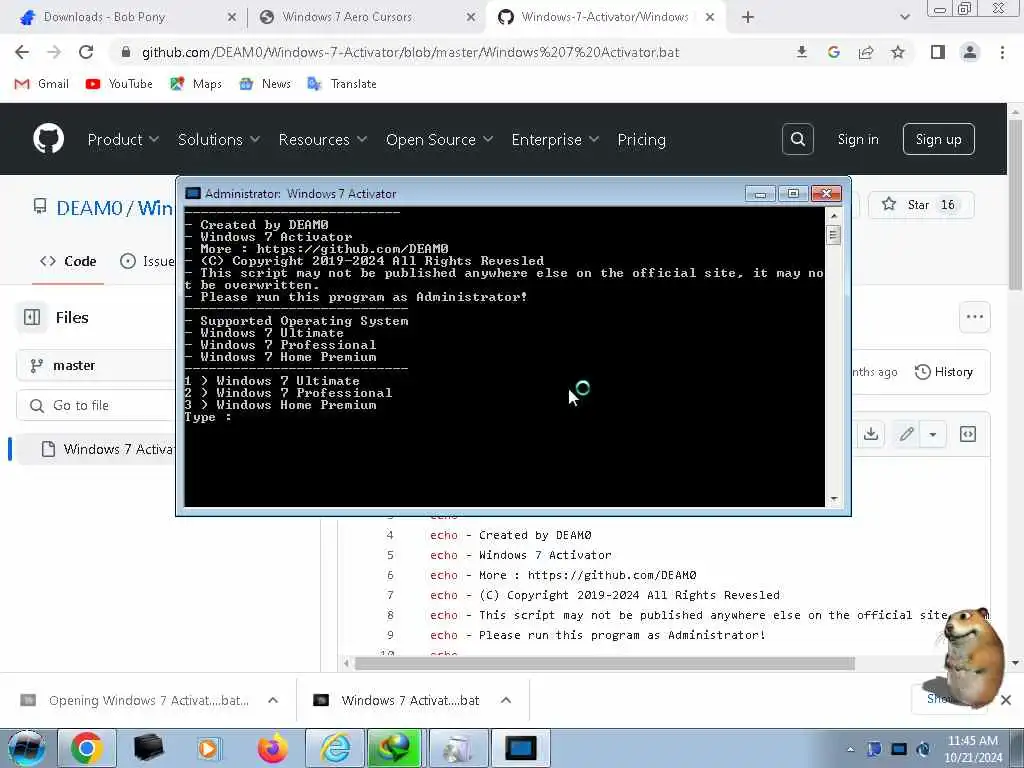1024x768 pixels.
Task: Open the three-dot more options button
Action: 974,317
